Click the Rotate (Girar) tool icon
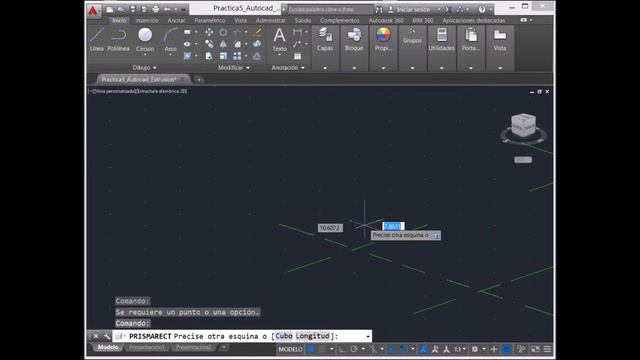This screenshot has width=640, height=360. [x=223, y=32]
